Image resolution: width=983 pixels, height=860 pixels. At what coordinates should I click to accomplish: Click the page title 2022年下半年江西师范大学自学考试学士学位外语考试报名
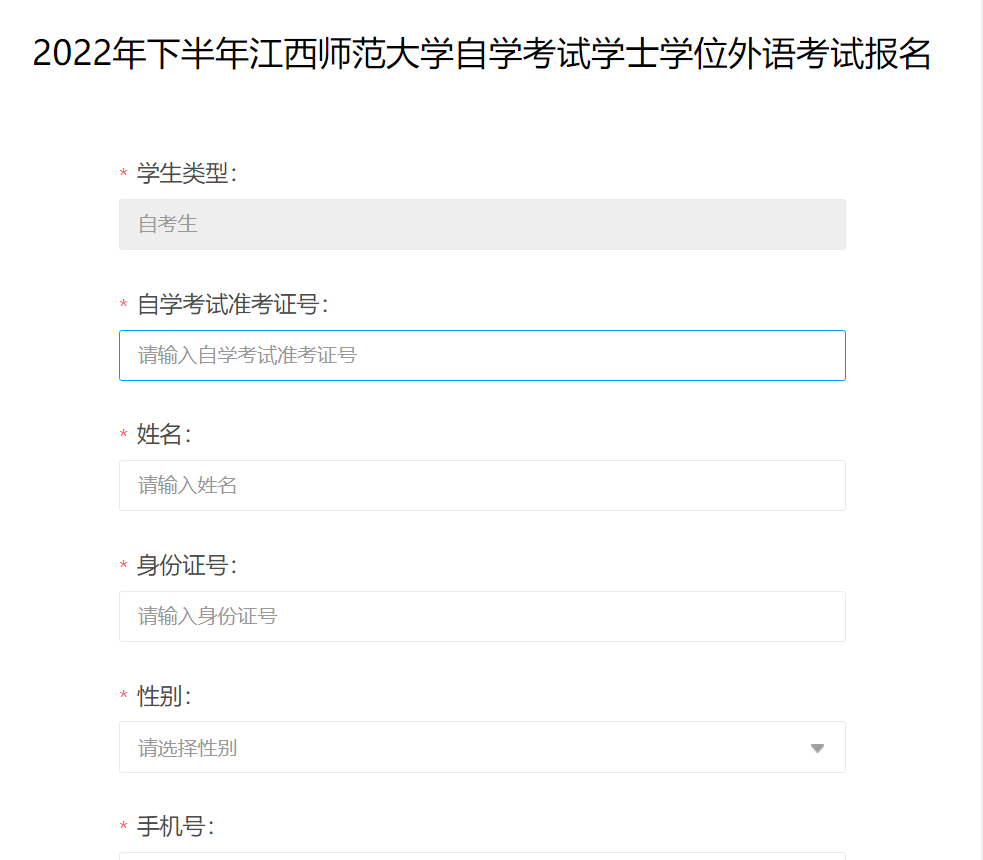point(481,53)
